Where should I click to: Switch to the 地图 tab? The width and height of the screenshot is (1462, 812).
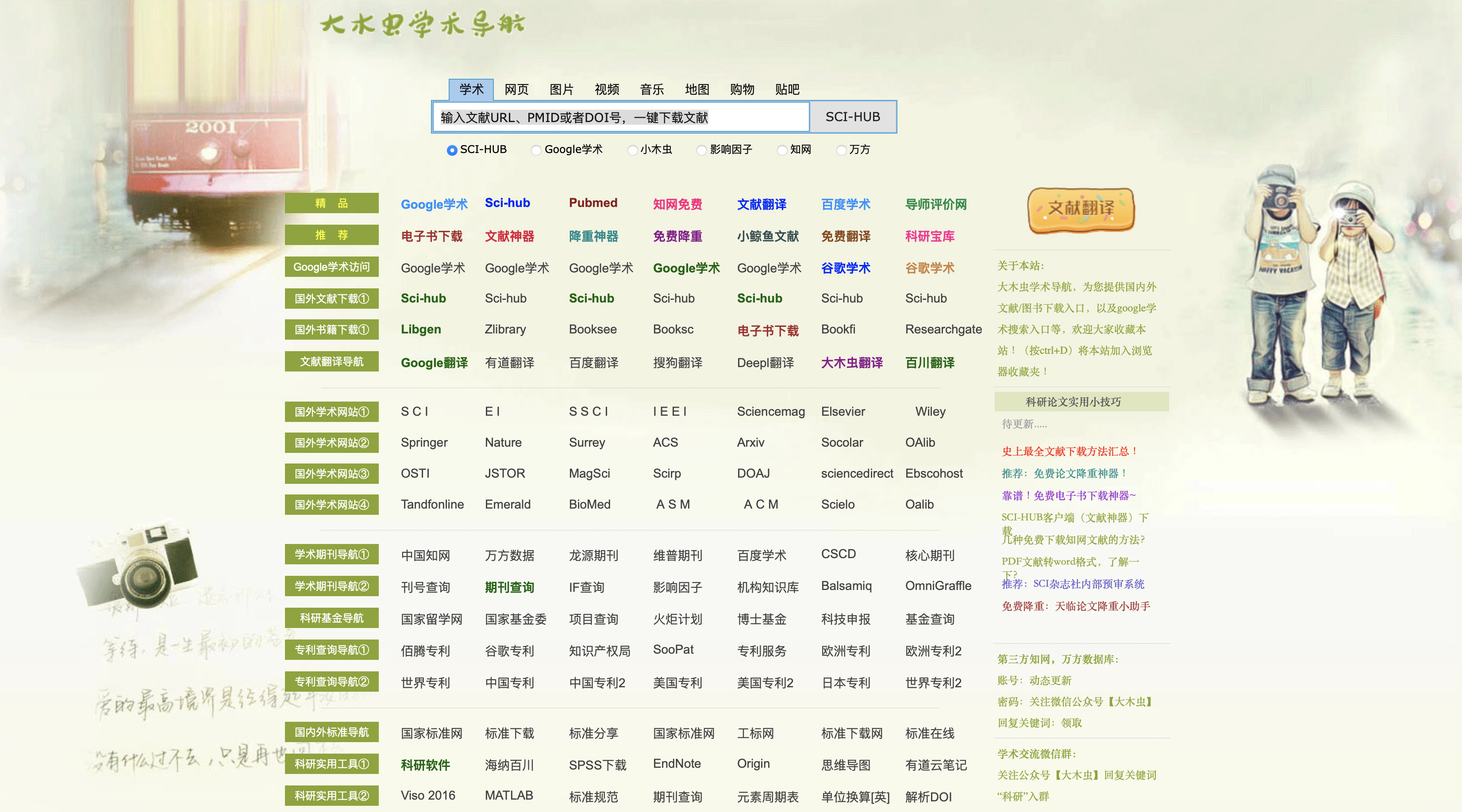click(x=697, y=90)
